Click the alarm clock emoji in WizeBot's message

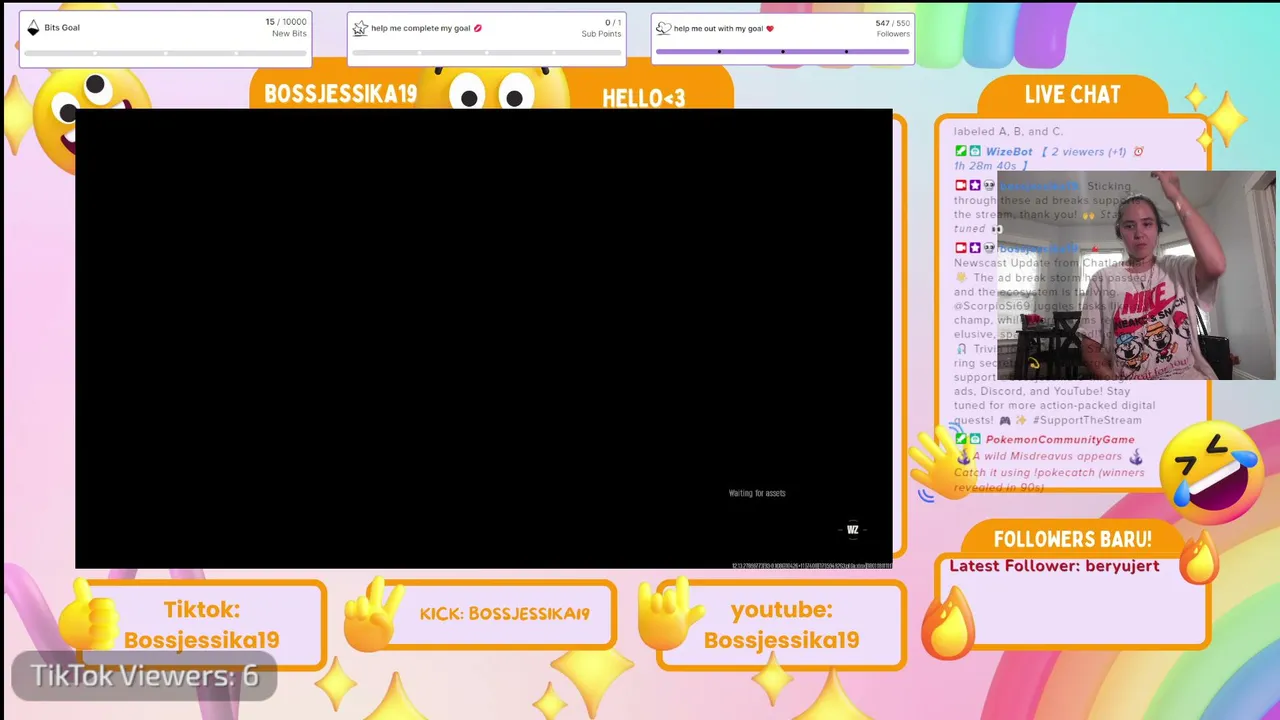(x=1138, y=152)
